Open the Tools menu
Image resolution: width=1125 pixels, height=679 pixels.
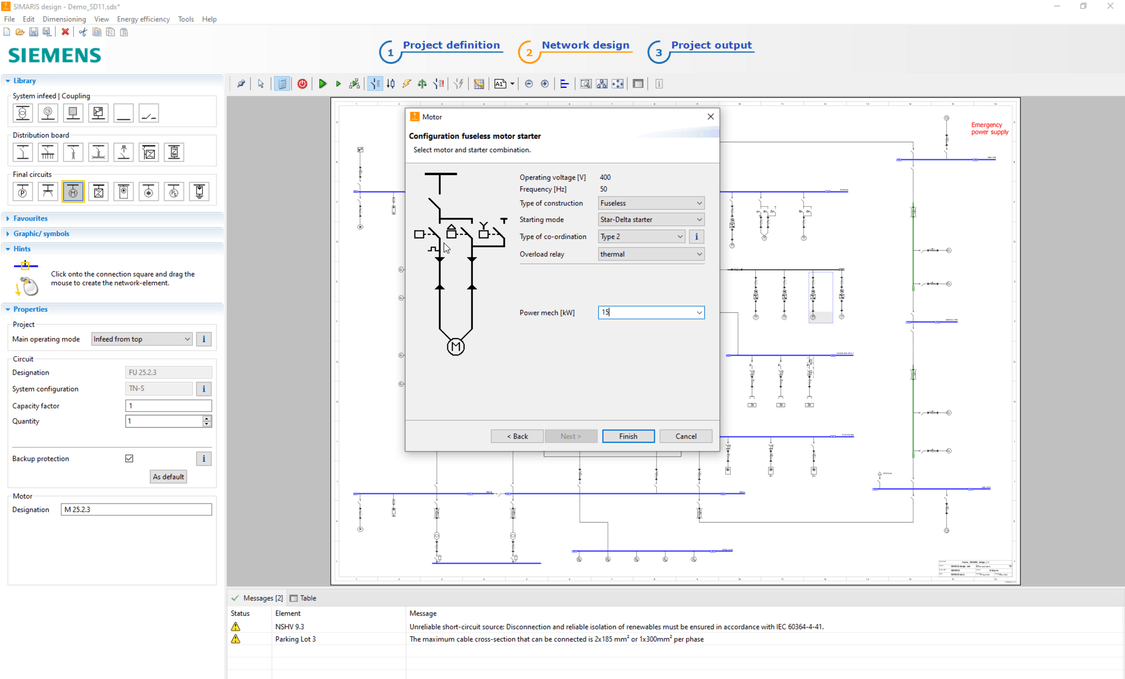[x=186, y=19]
